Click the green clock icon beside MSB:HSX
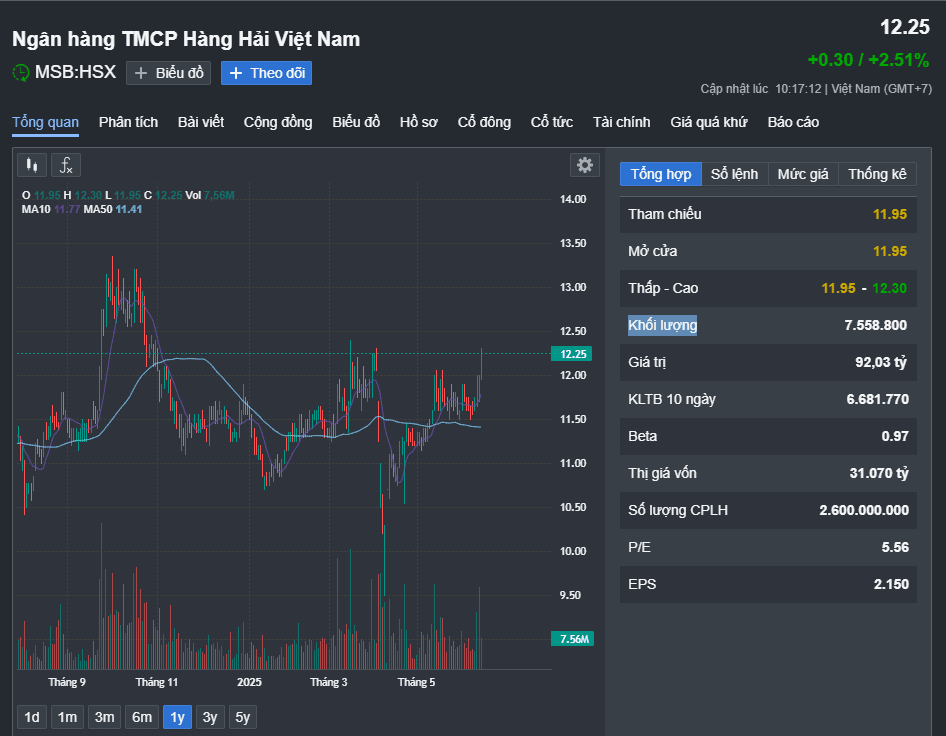The image size is (946, 736). [21, 73]
